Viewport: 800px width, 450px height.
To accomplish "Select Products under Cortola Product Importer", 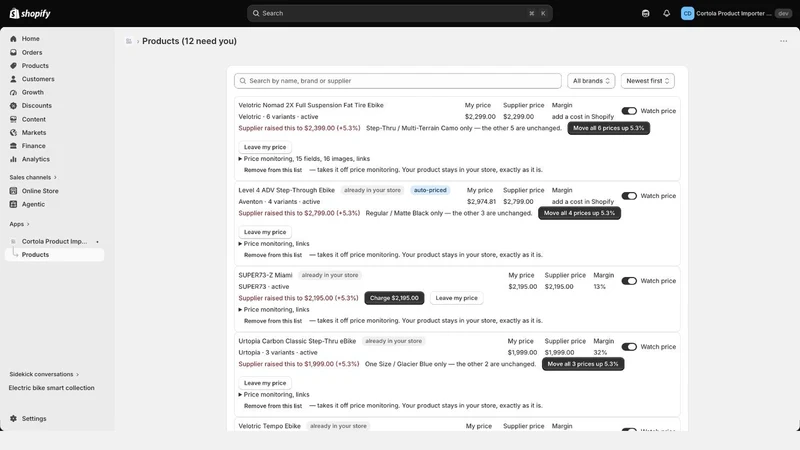I will click(x=55, y=255).
